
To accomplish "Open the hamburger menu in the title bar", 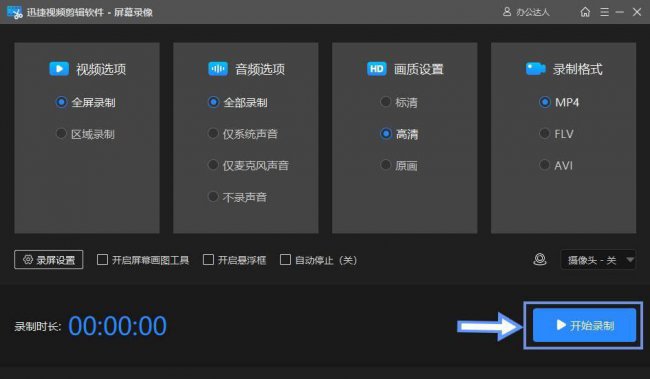I will pyautogui.click(x=604, y=12).
